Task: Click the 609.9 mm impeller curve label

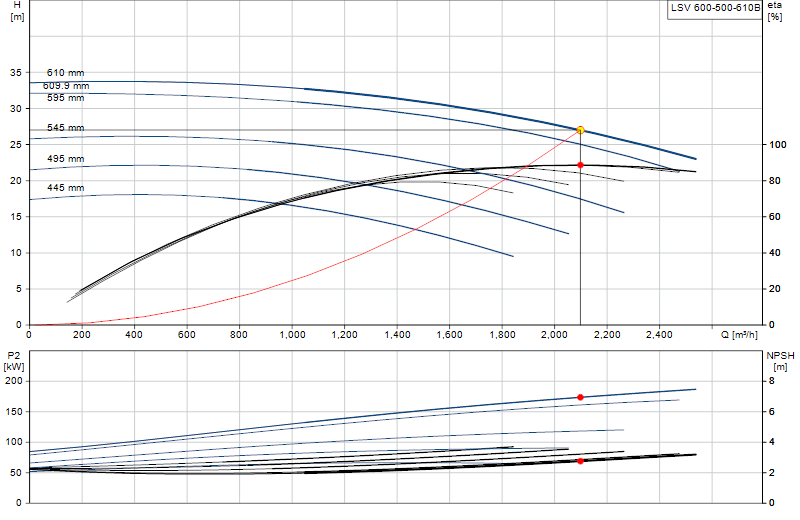Action: [66, 86]
